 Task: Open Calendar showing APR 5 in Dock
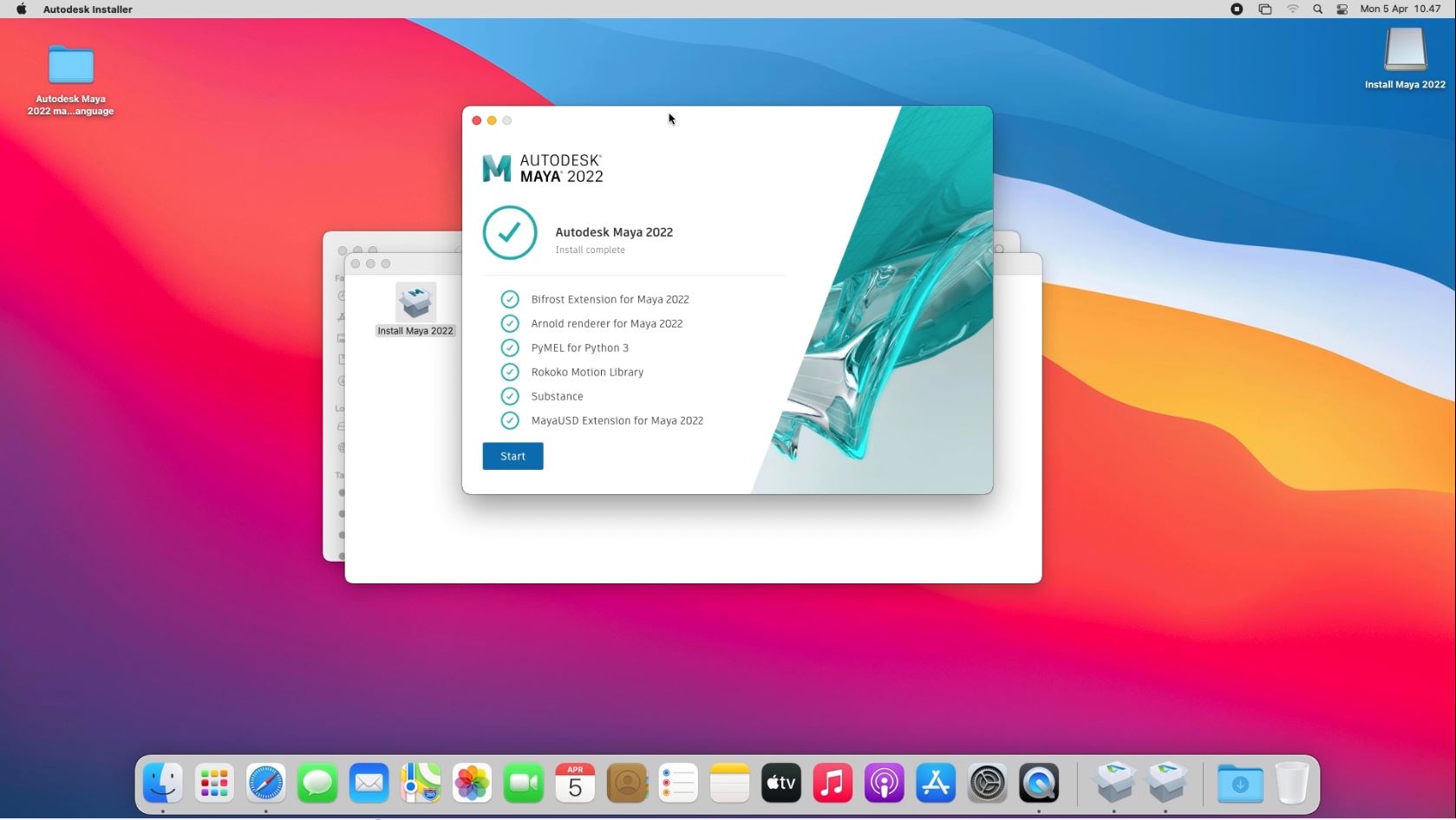(575, 784)
